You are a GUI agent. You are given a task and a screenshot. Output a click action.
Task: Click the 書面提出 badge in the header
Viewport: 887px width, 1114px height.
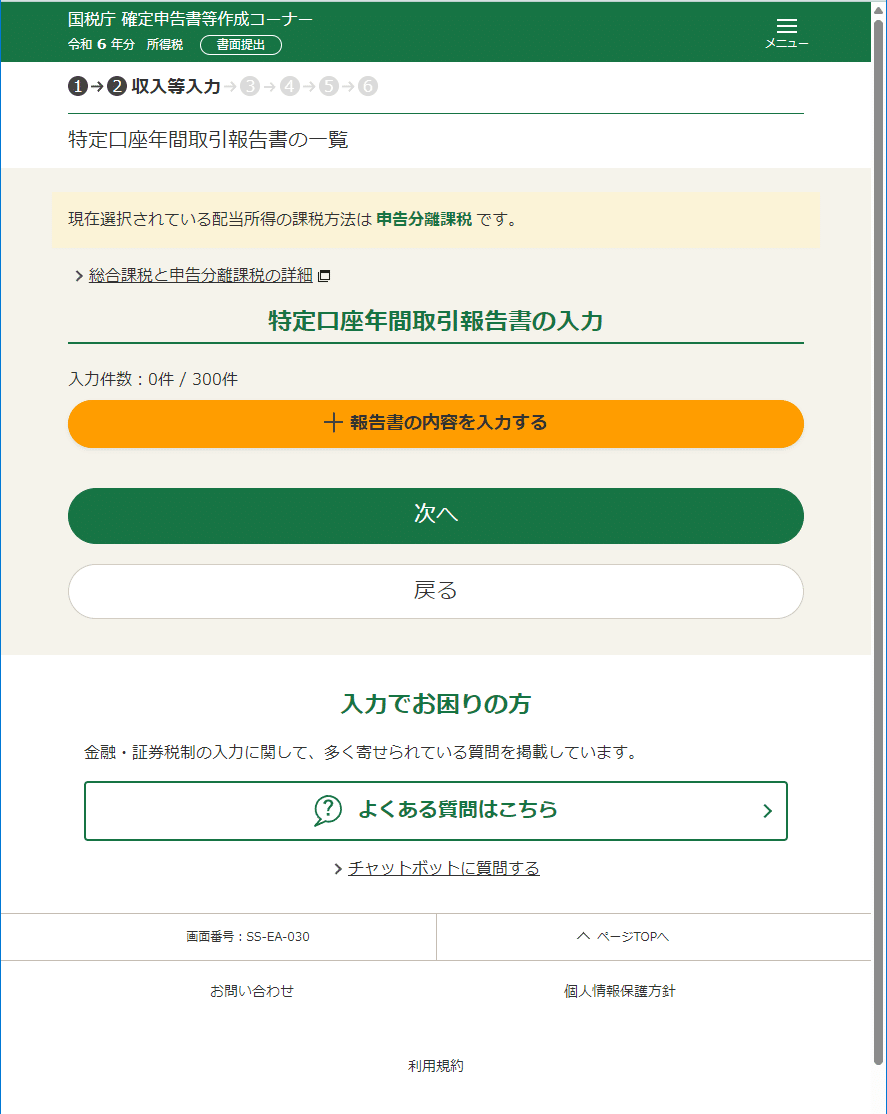point(240,45)
